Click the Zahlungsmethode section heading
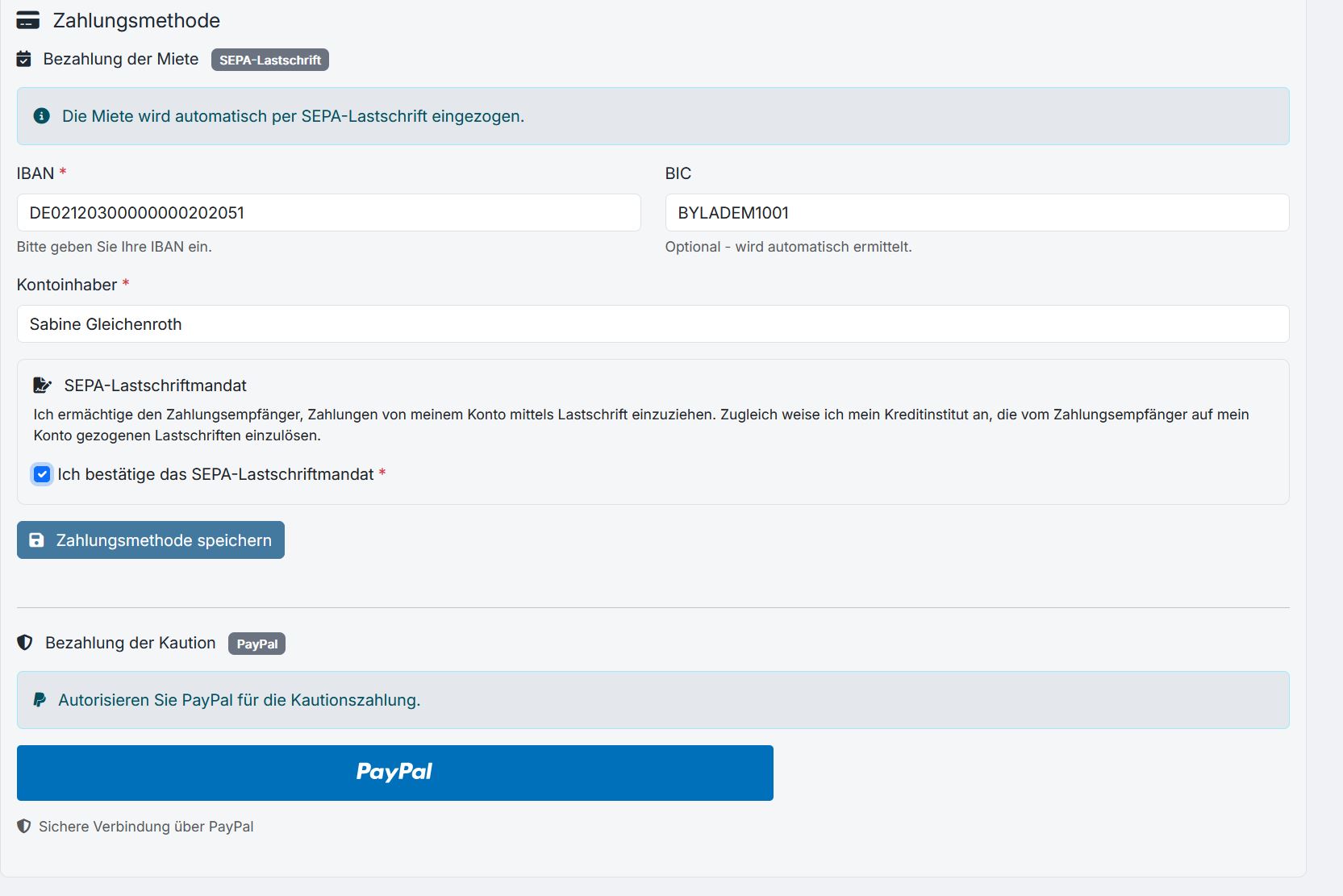This screenshot has width=1343, height=896. (136, 20)
